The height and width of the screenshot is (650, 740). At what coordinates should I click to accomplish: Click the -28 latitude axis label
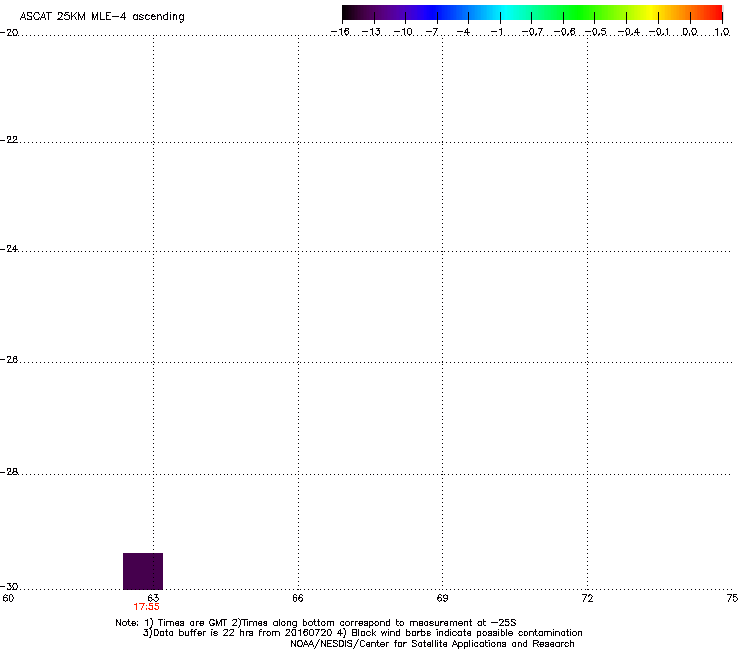tap(9, 472)
